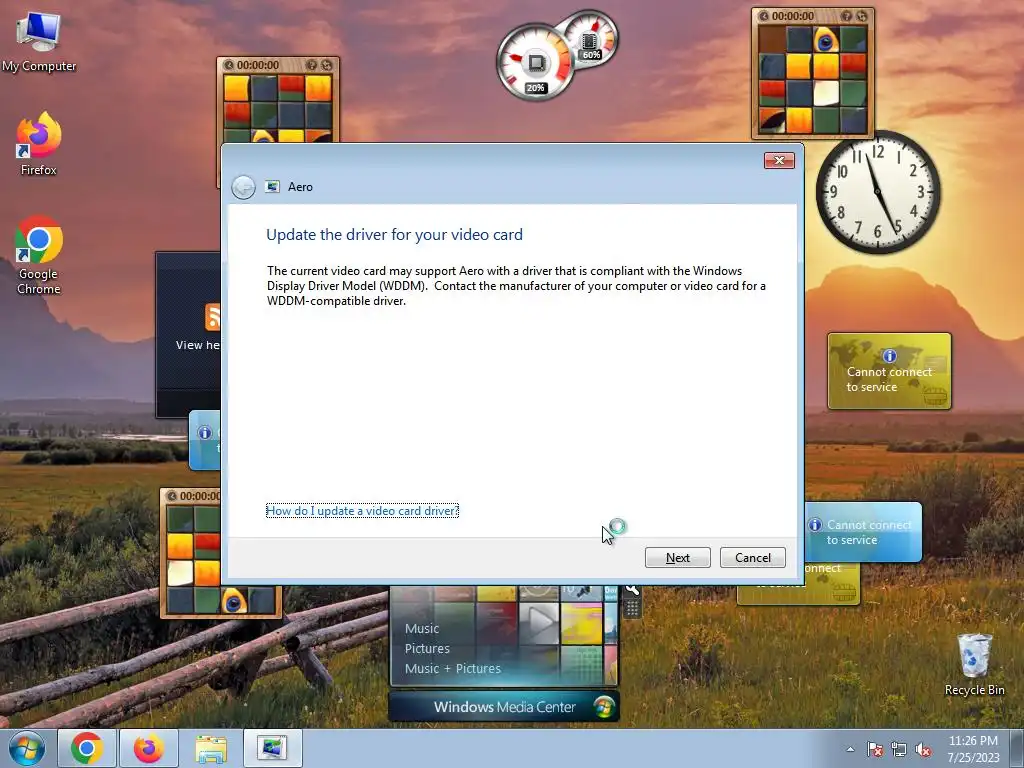1024x768 pixels.
Task: Click the muted volume tray icon
Action: point(923,749)
